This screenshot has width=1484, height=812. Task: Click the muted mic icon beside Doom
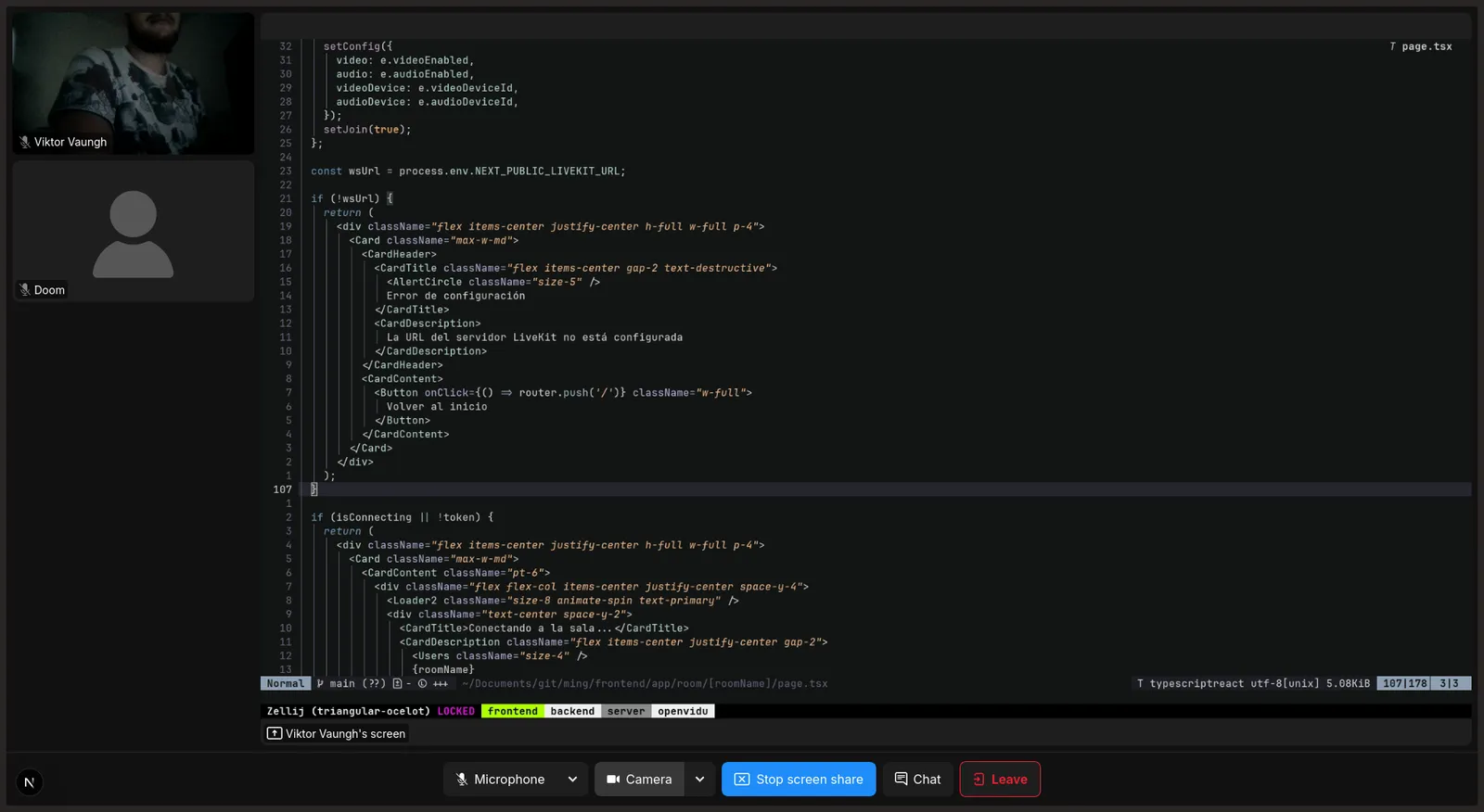pyautogui.click(x=25, y=290)
